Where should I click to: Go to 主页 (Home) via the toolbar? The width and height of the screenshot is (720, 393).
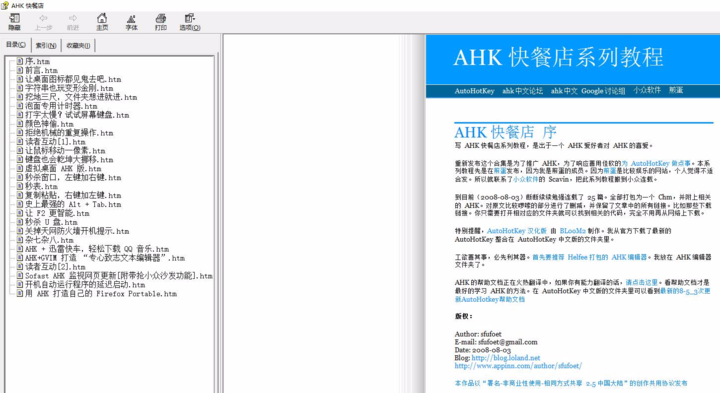tap(102, 22)
